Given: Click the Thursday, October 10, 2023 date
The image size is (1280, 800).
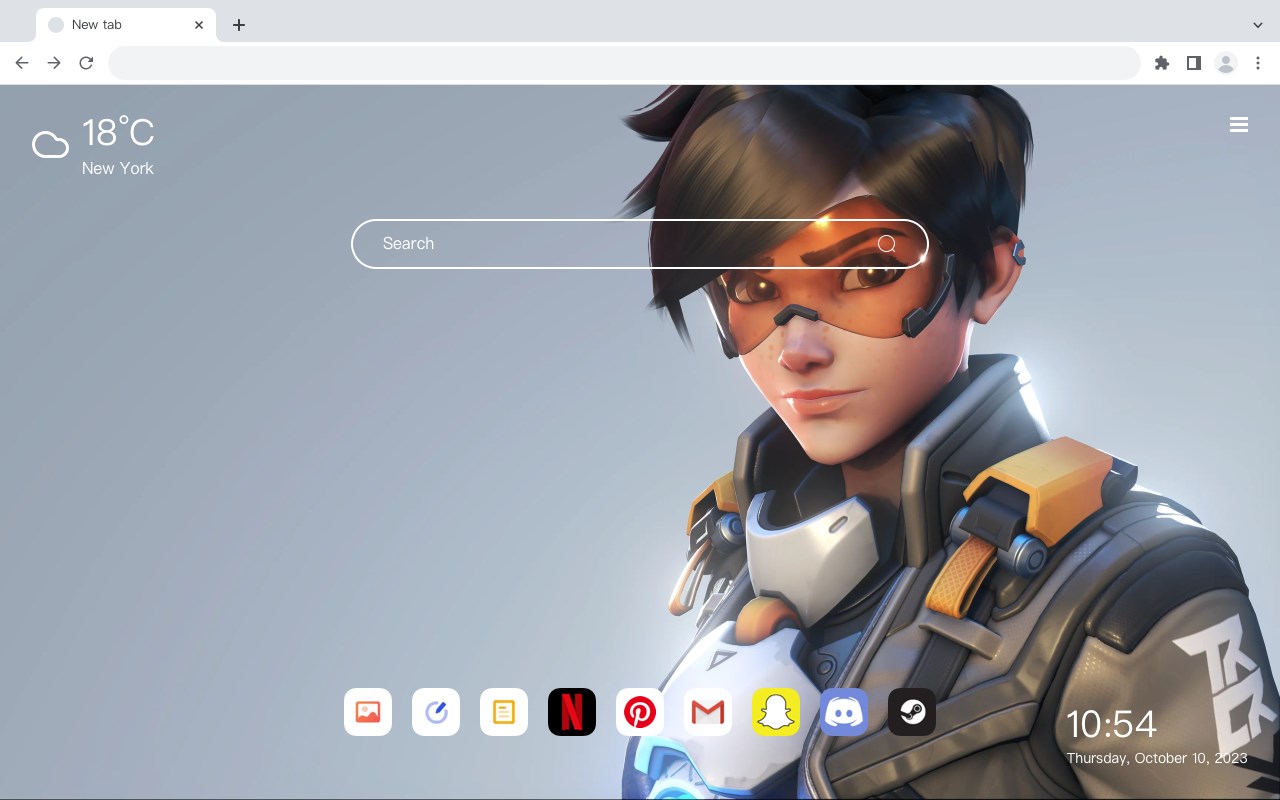Looking at the screenshot, I should (1157, 758).
